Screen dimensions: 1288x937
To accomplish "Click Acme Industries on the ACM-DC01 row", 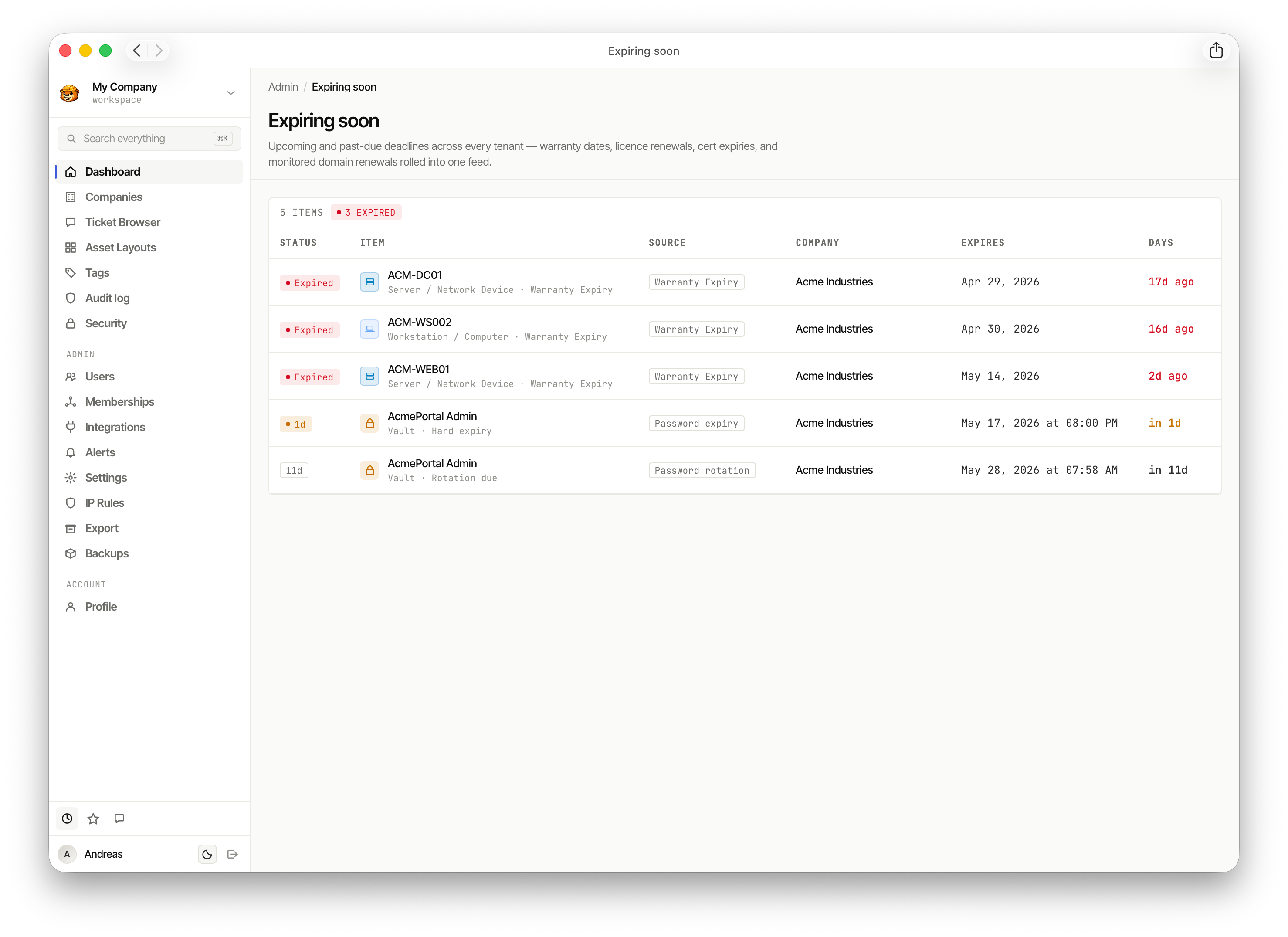I will (834, 282).
